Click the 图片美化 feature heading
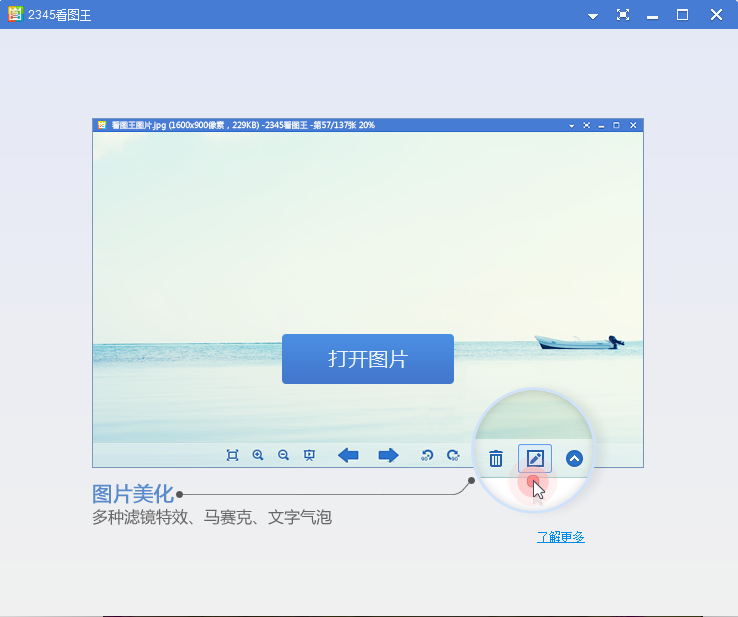The width and height of the screenshot is (738, 617). [132, 494]
